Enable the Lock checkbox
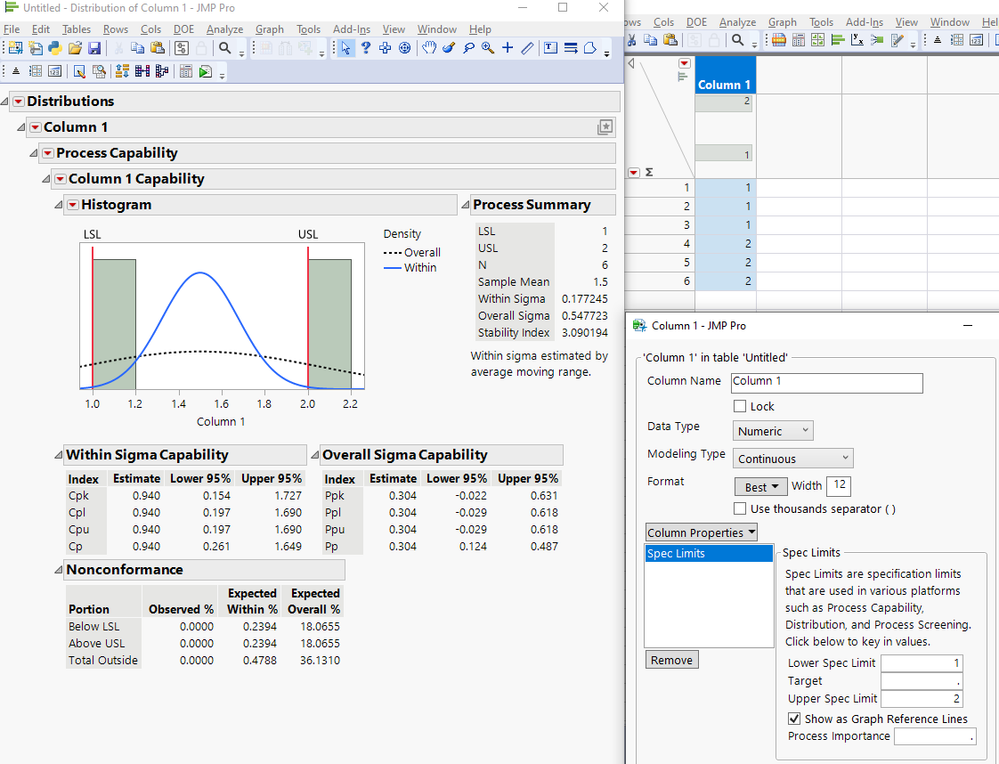The width and height of the screenshot is (999, 764). [x=740, y=407]
